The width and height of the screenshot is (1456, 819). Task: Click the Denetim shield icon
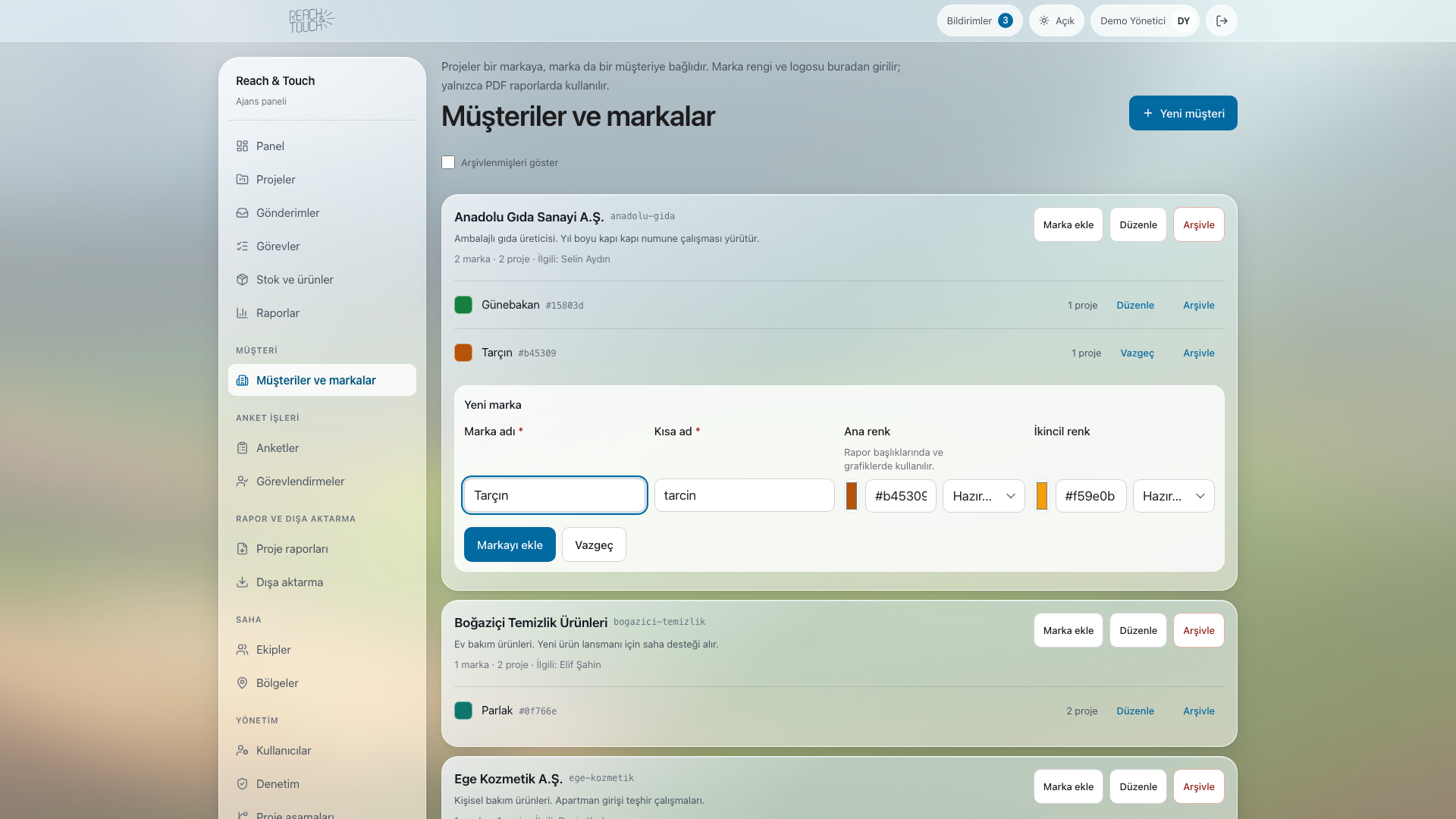point(242,784)
